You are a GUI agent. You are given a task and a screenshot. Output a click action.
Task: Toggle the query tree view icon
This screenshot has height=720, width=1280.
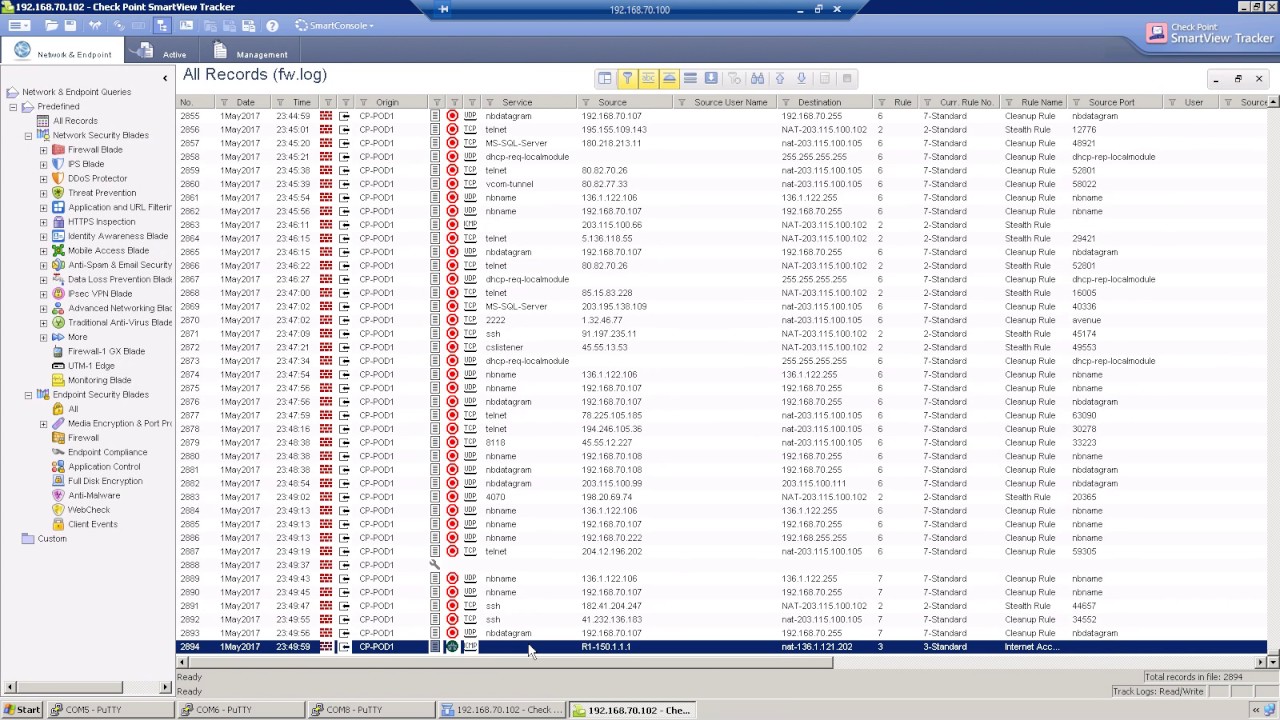[x=163, y=25]
